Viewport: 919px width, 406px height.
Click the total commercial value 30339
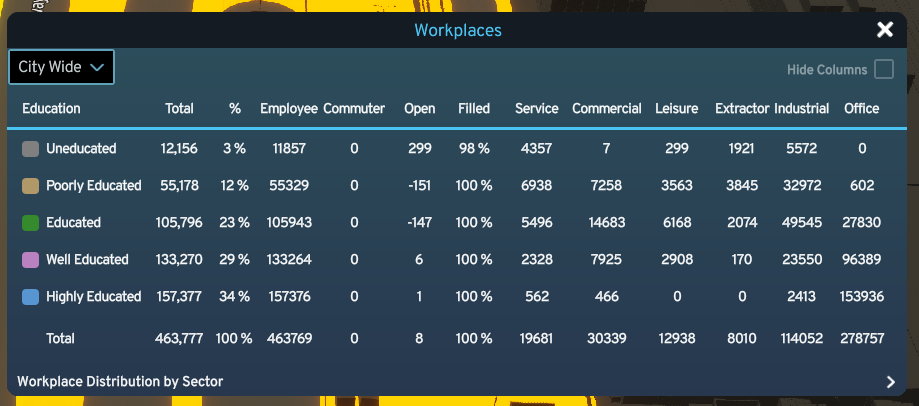[x=607, y=339]
